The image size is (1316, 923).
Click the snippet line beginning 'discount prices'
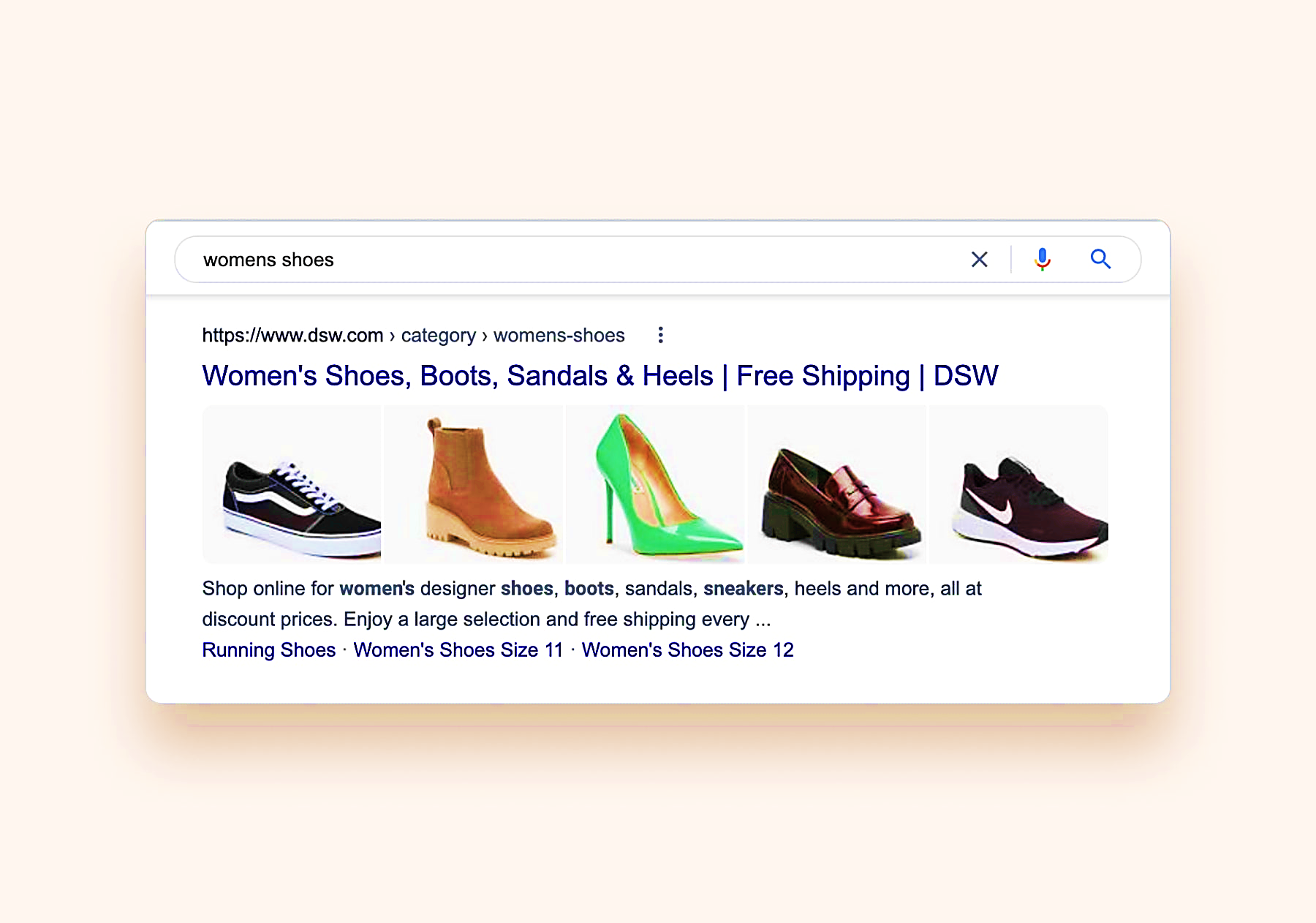click(486, 619)
